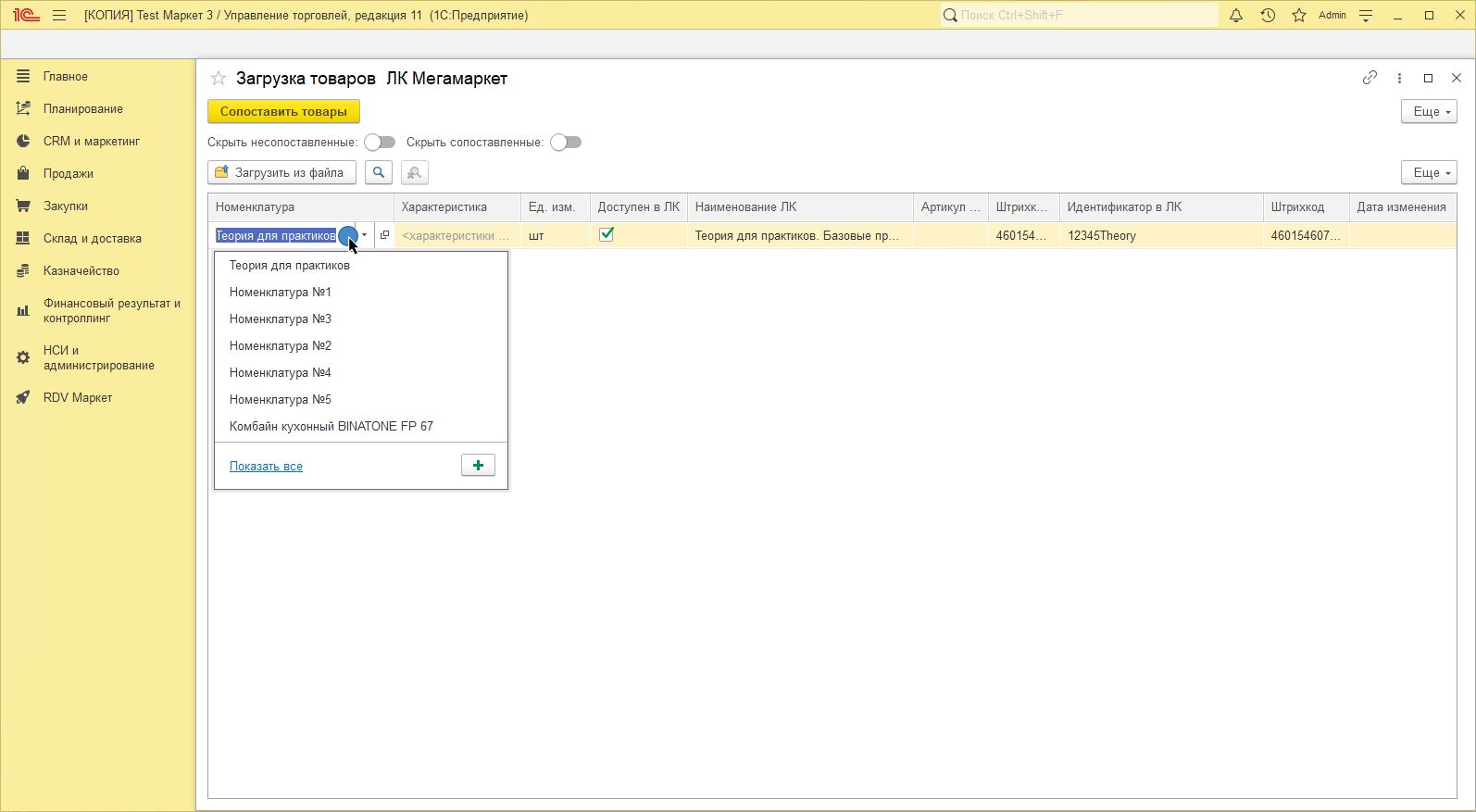Screen dimensions: 1476x812
Task: Get link to this form icon
Action: click(1370, 78)
